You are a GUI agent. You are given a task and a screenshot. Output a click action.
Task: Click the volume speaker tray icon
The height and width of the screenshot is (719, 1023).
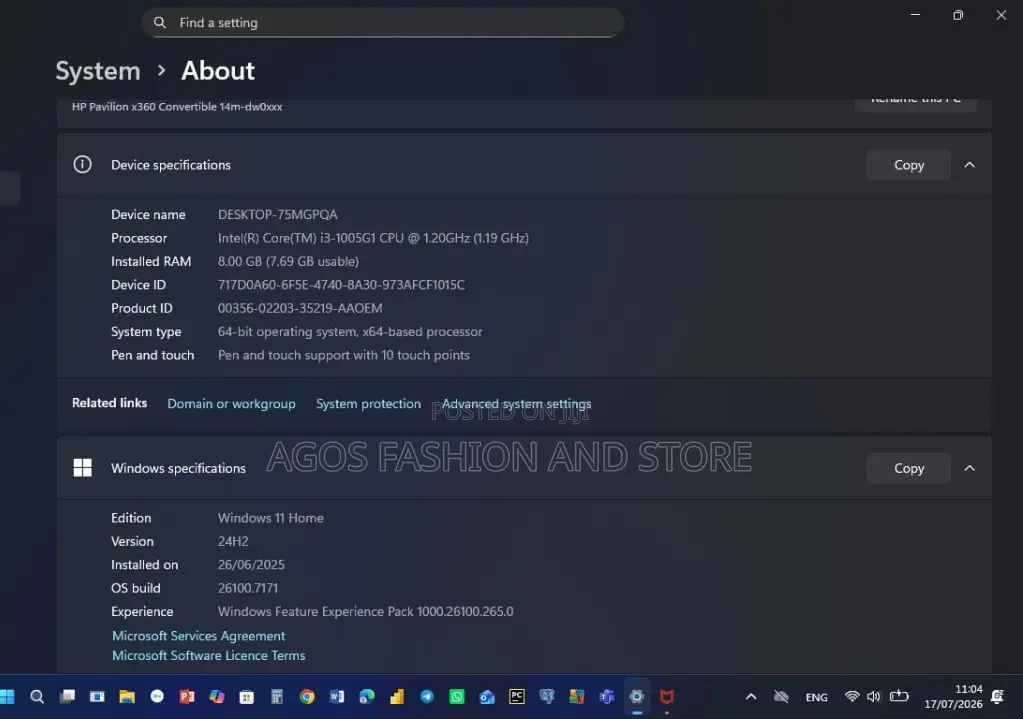click(874, 697)
